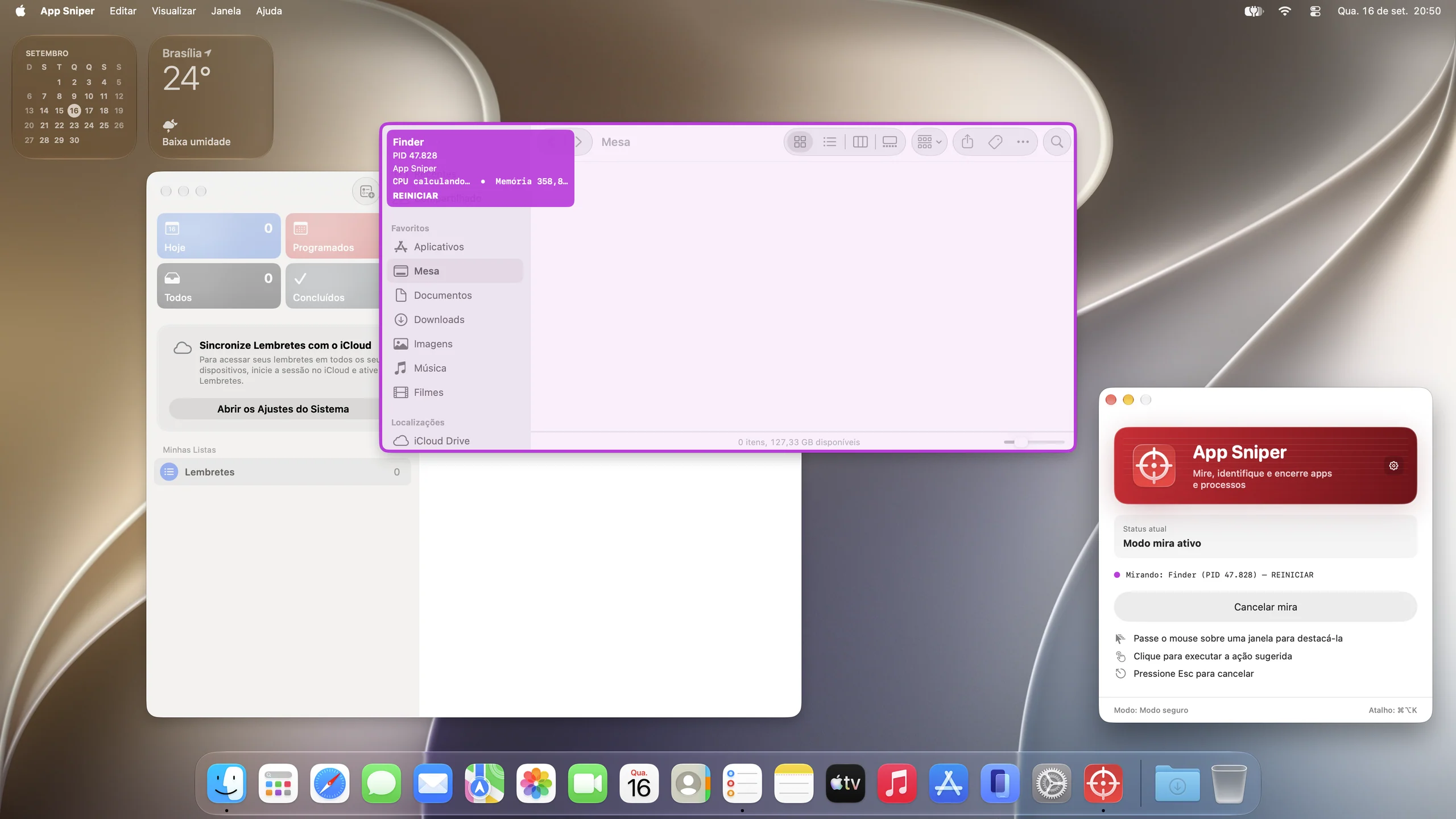Open Downloads folder in the Dock

point(1177,783)
